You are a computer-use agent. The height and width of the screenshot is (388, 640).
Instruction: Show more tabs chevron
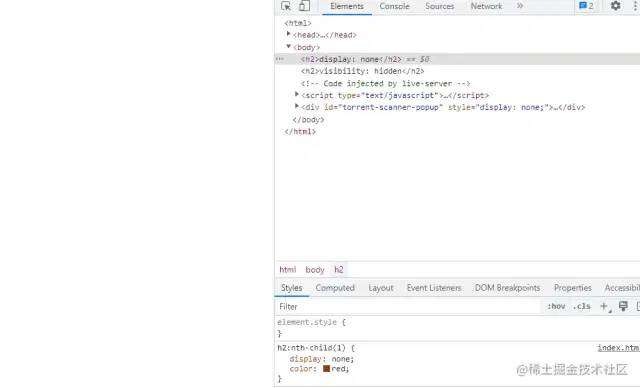(x=520, y=6)
